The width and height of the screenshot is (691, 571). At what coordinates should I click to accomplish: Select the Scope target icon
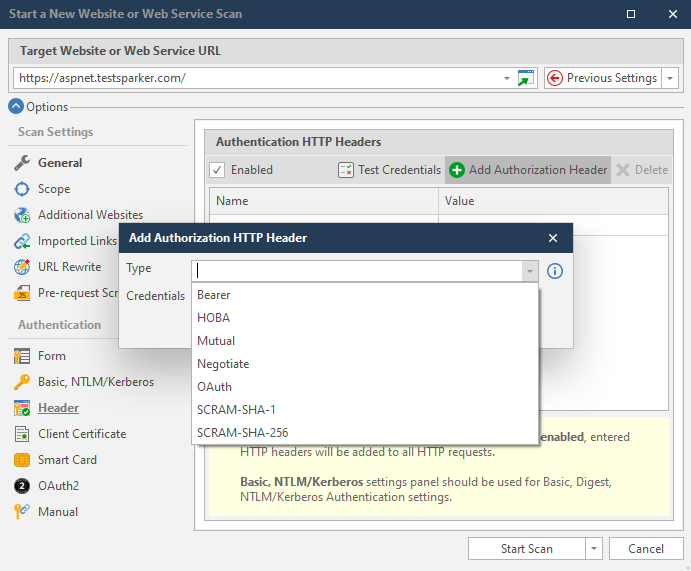click(22, 189)
